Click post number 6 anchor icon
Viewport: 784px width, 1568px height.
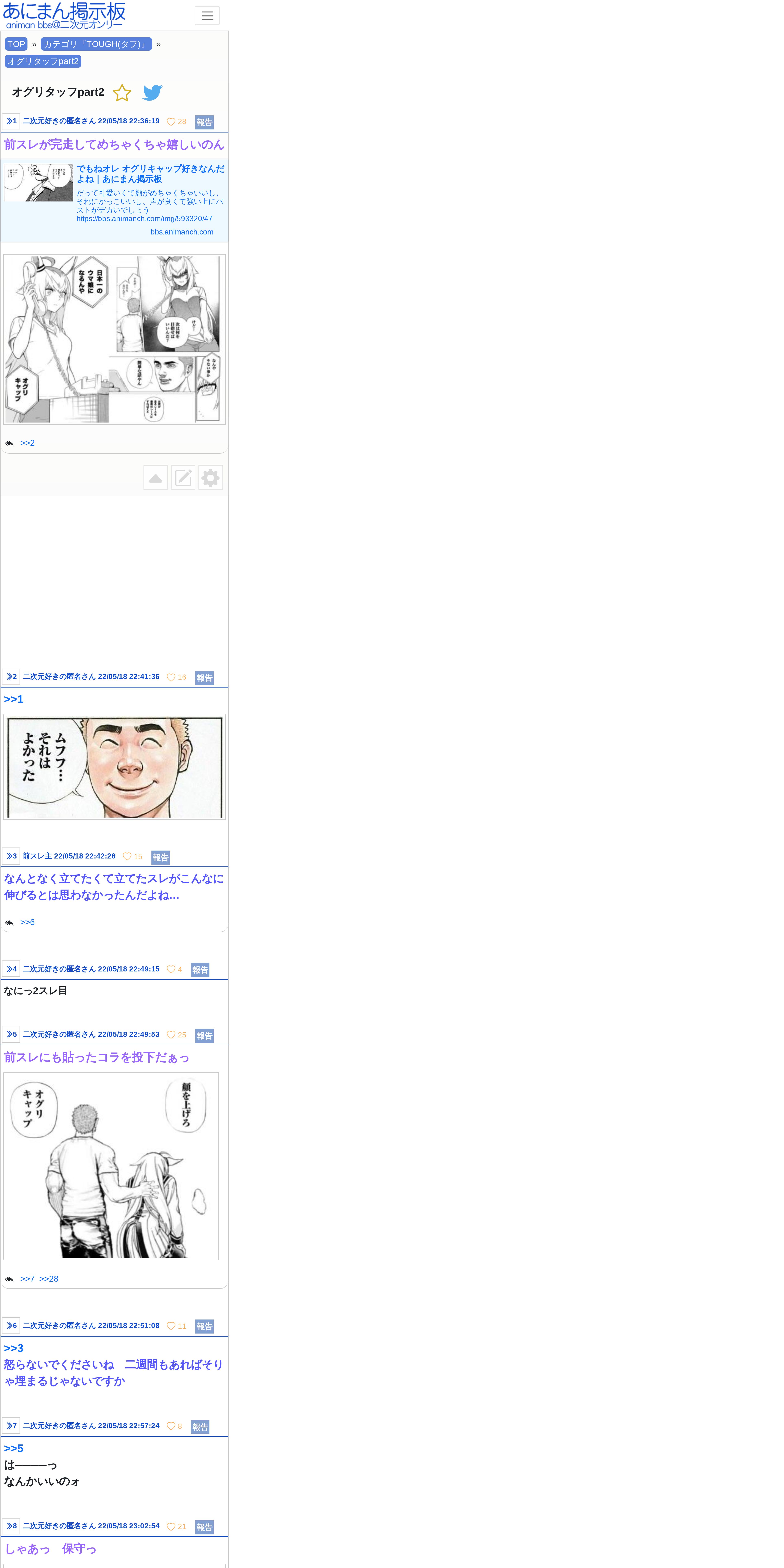coord(11,1326)
